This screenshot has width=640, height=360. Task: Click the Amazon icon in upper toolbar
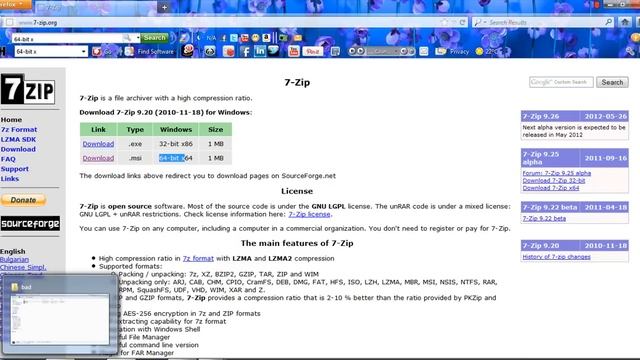pyautogui.click(x=266, y=38)
